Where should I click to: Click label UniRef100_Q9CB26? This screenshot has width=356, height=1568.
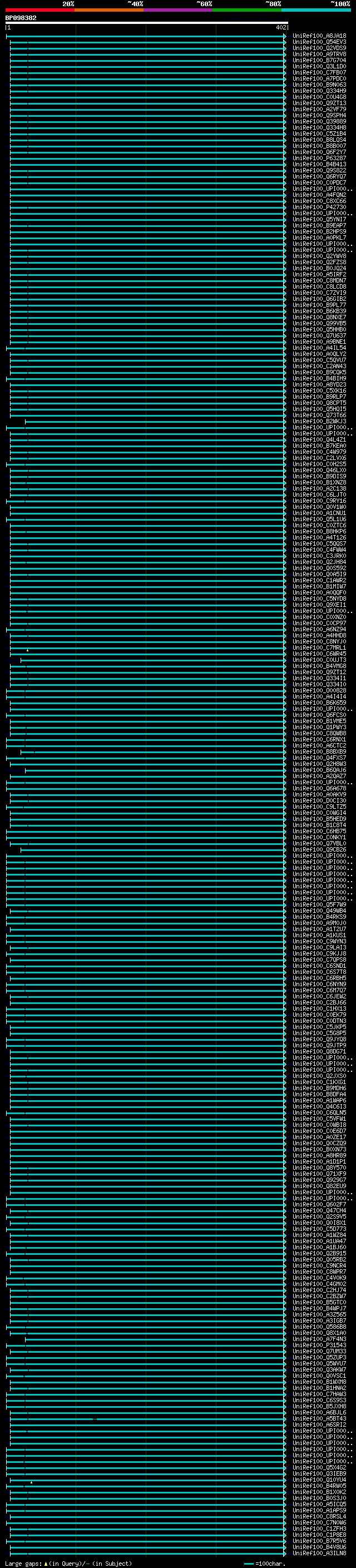(319, 849)
